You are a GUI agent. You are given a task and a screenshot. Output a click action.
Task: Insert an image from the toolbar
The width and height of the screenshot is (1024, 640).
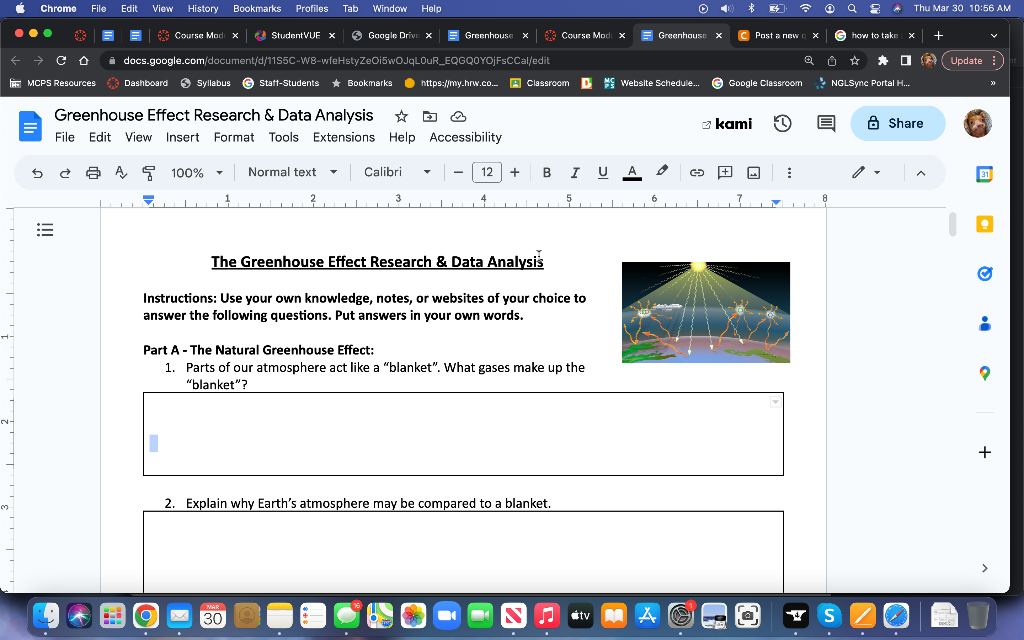coord(754,172)
